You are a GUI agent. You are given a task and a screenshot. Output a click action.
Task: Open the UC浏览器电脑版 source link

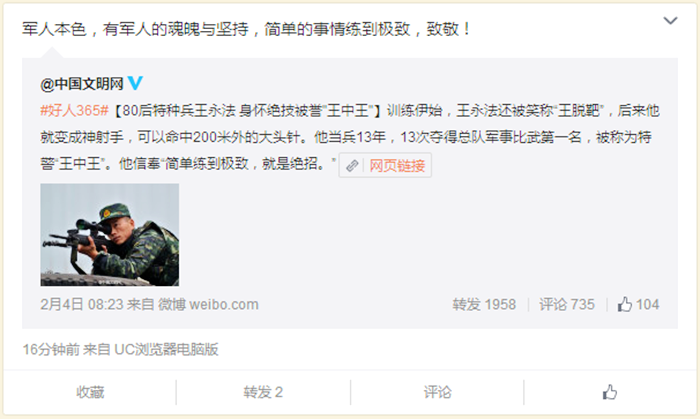(167, 349)
